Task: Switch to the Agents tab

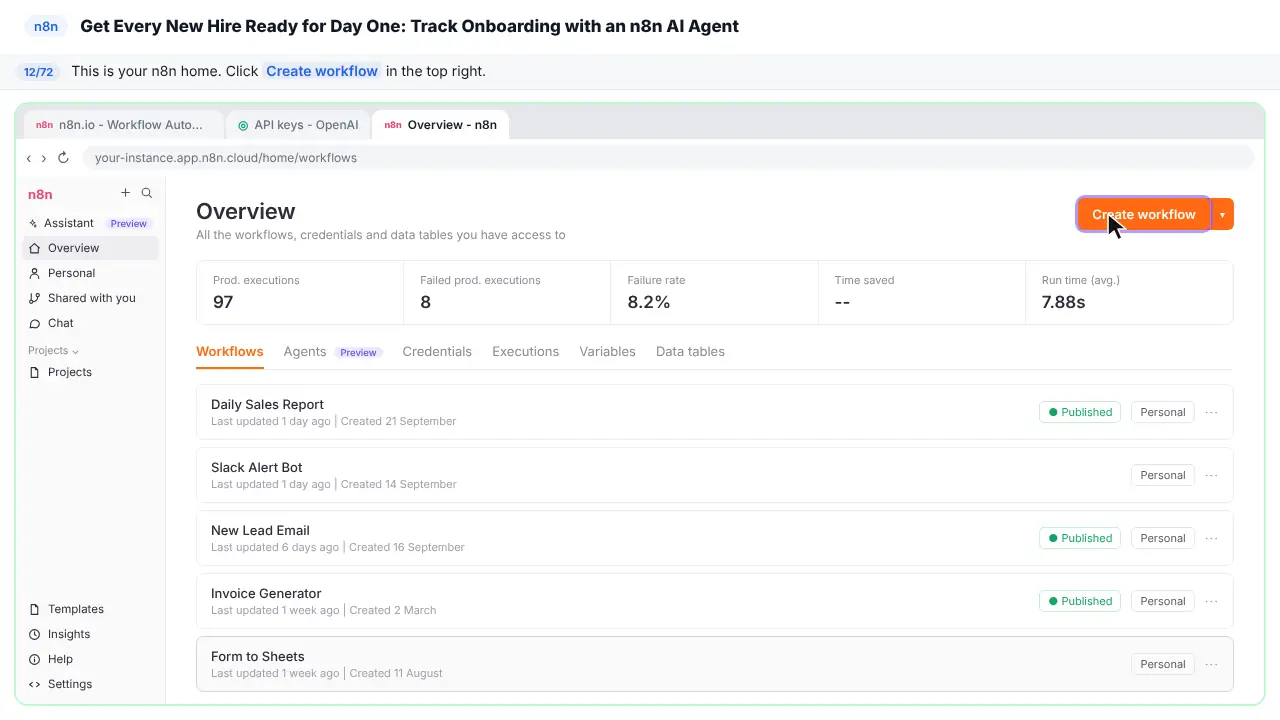Action: click(333, 352)
